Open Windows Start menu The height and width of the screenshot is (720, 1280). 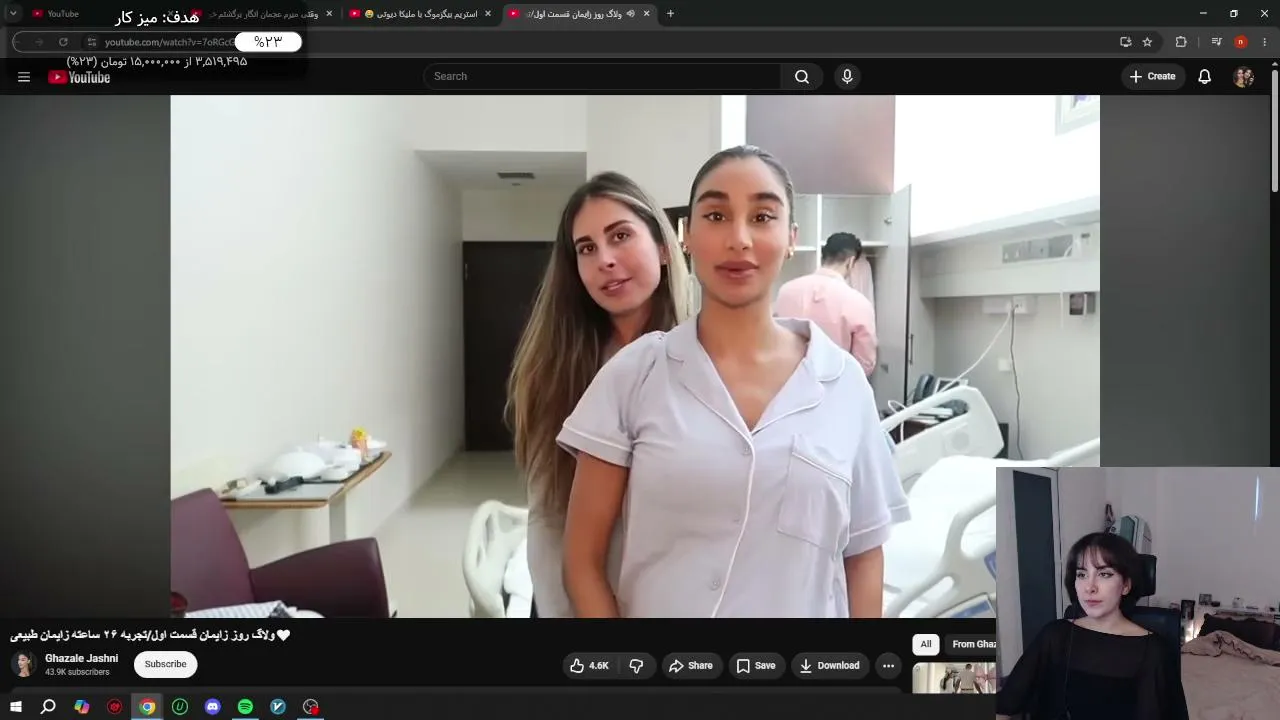point(16,707)
